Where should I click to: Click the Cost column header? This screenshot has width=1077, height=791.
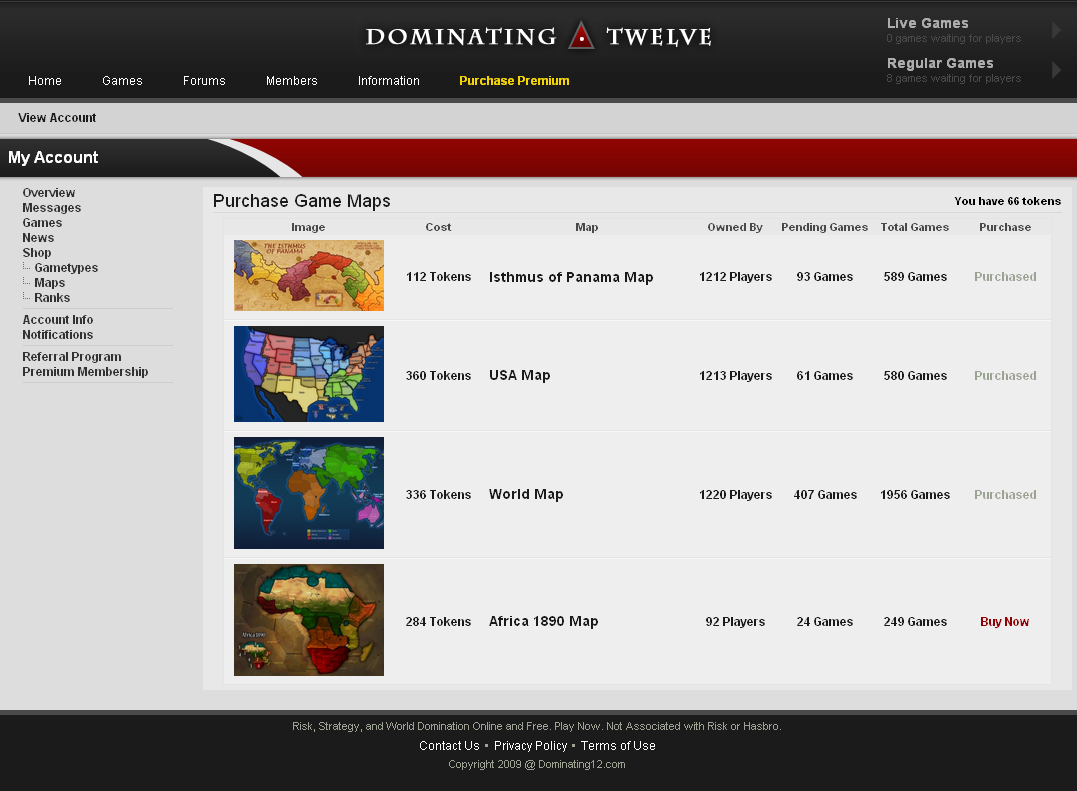point(438,227)
